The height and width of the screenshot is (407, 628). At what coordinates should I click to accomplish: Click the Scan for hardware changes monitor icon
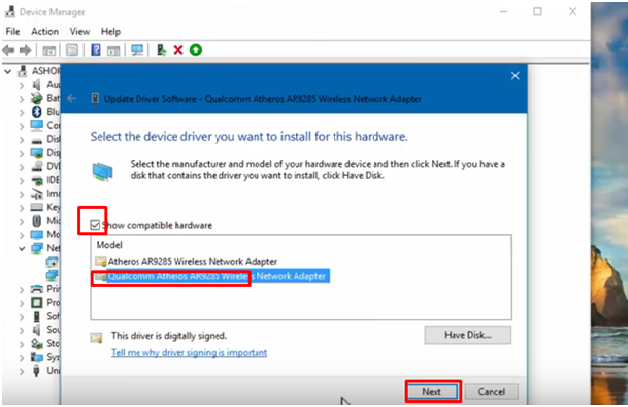pos(137,50)
